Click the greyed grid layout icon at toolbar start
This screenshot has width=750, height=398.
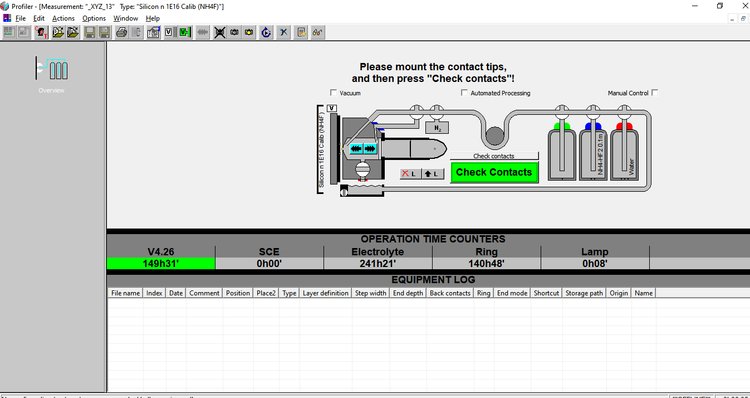tap(9, 33)
